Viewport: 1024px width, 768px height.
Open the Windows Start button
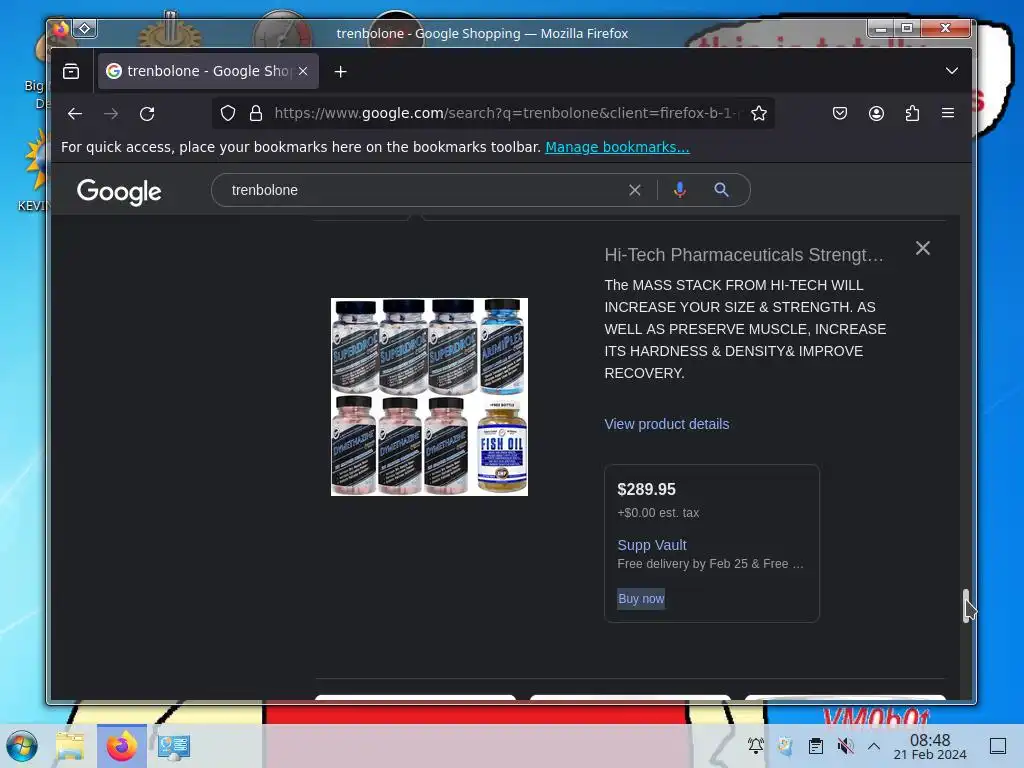point(22,746)
